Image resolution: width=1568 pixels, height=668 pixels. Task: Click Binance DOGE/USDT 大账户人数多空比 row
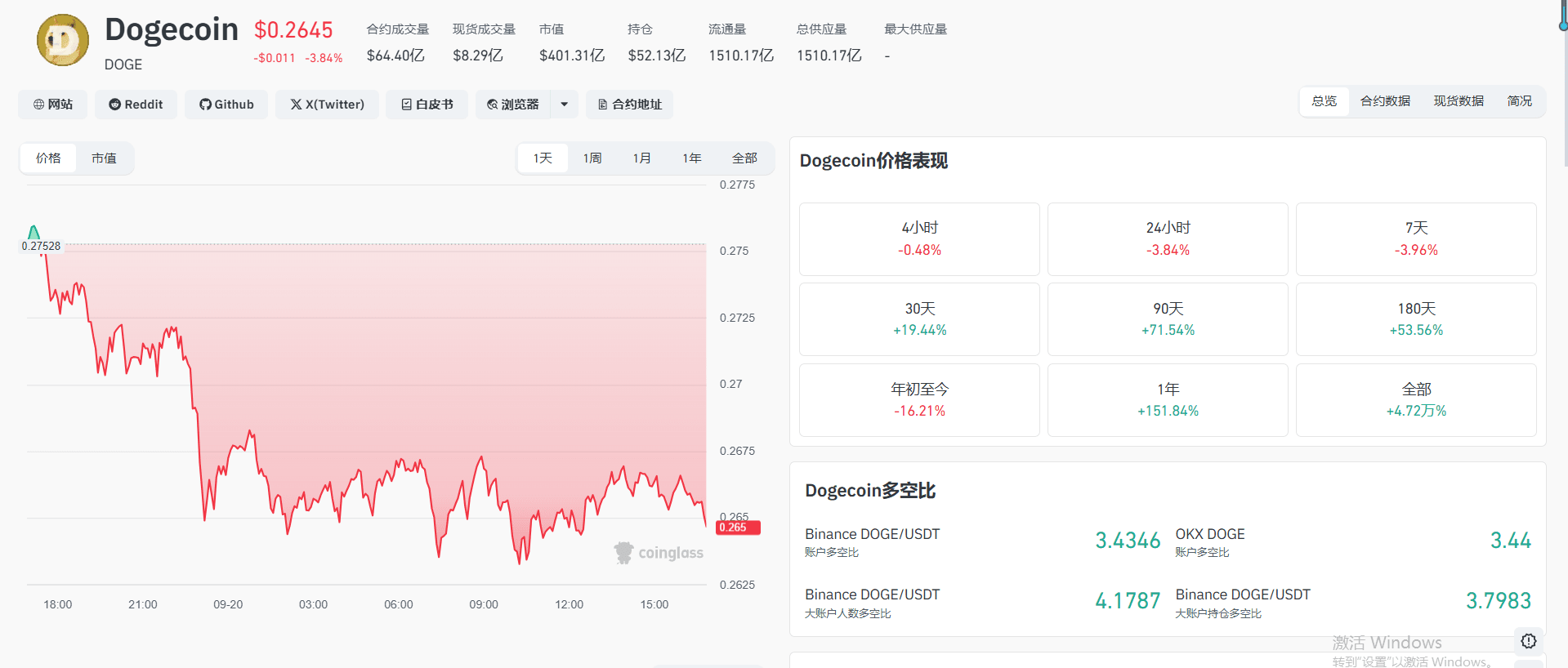[982, 603]
